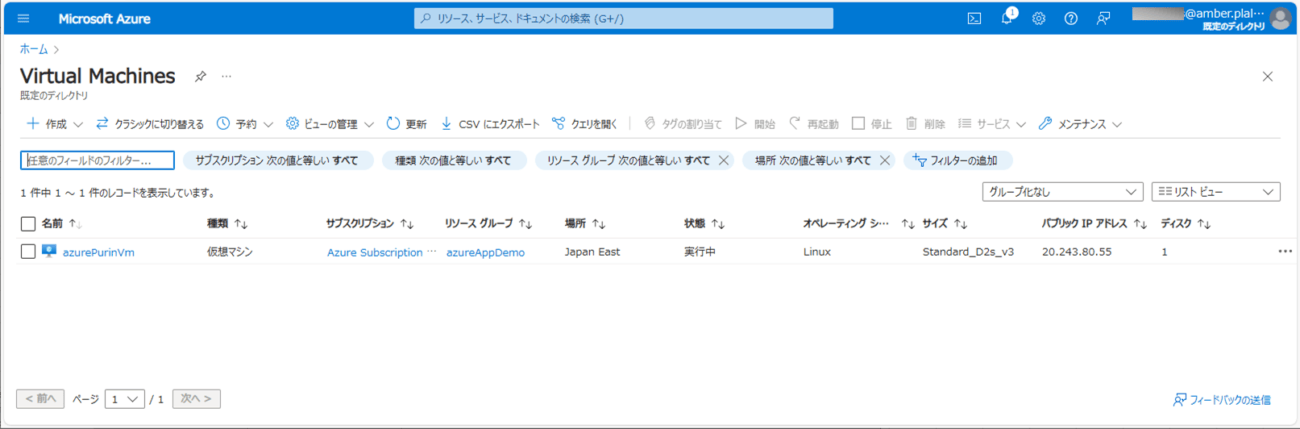Open the help question mark icon
The height and width of the screenshot is (429, 1300).
click(x=1071, y=18)
